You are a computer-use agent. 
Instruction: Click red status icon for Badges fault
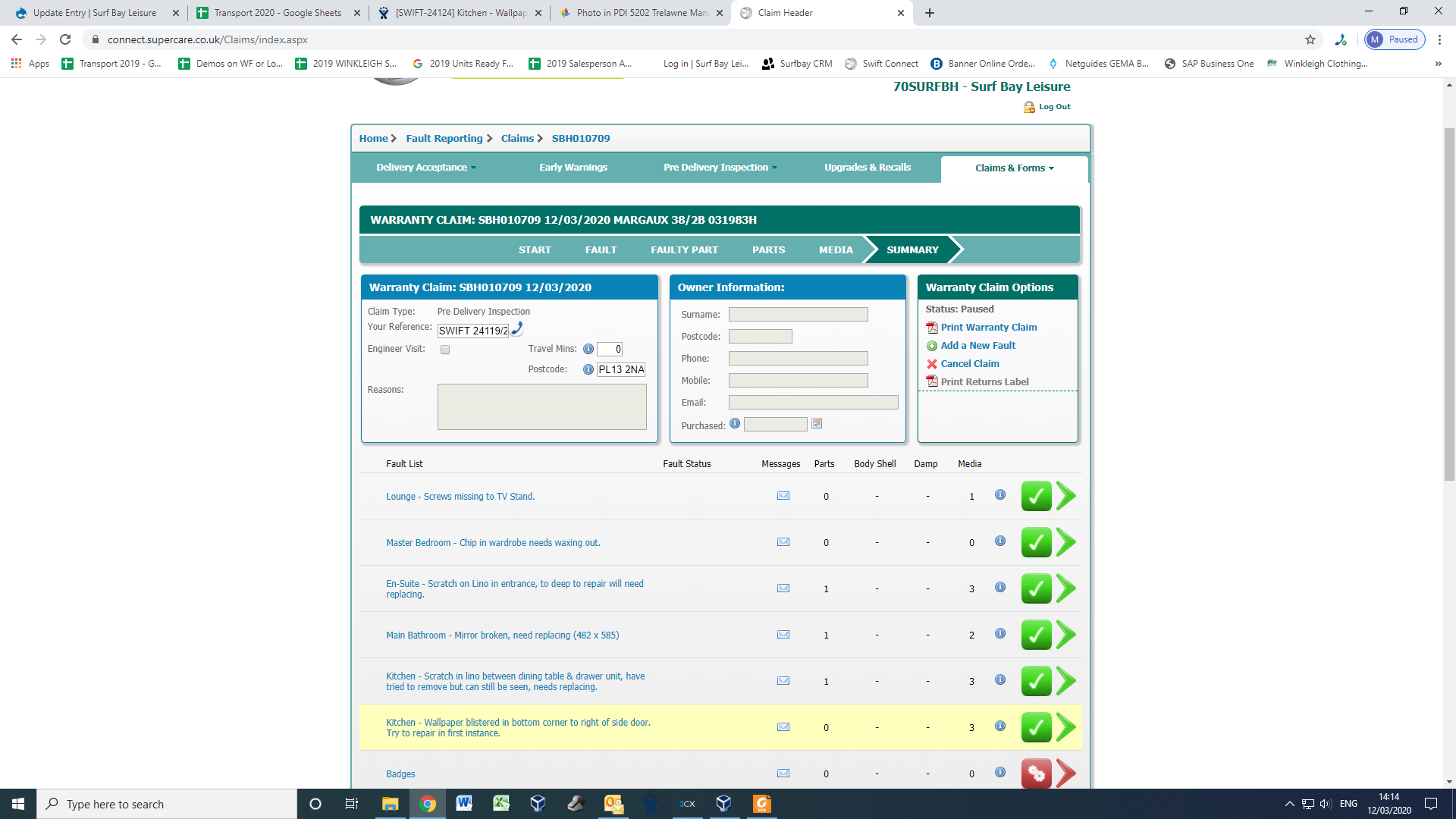tap(1036, 773)
